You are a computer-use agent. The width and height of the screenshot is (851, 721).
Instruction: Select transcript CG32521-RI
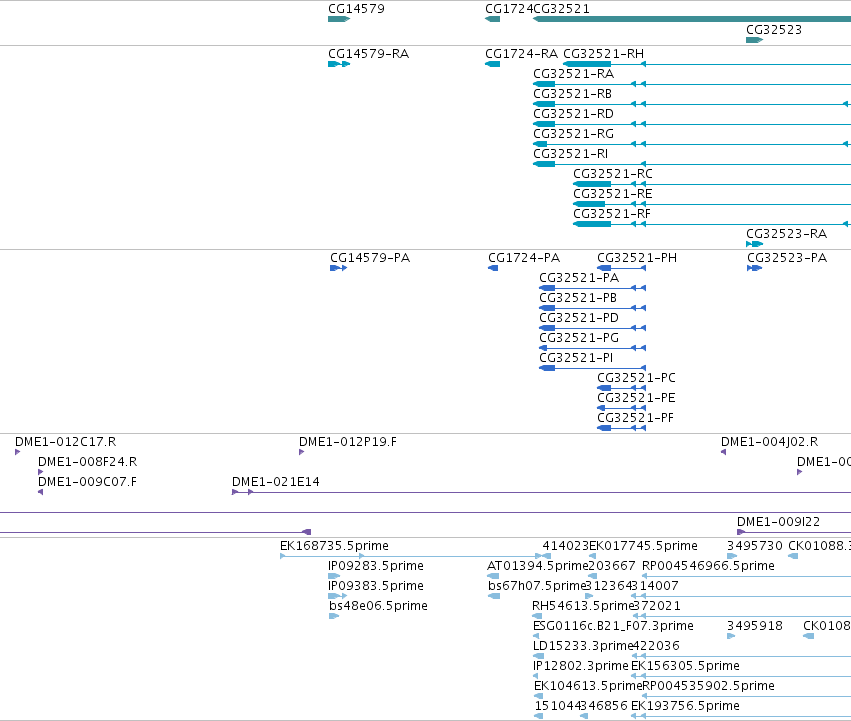pyautogui.click(x=570, y=154)
